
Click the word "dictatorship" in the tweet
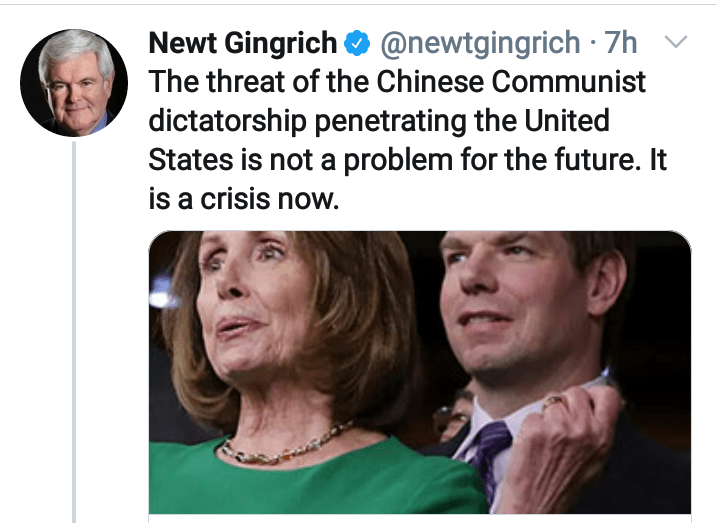pyautogui.click(x=227, y=121)
